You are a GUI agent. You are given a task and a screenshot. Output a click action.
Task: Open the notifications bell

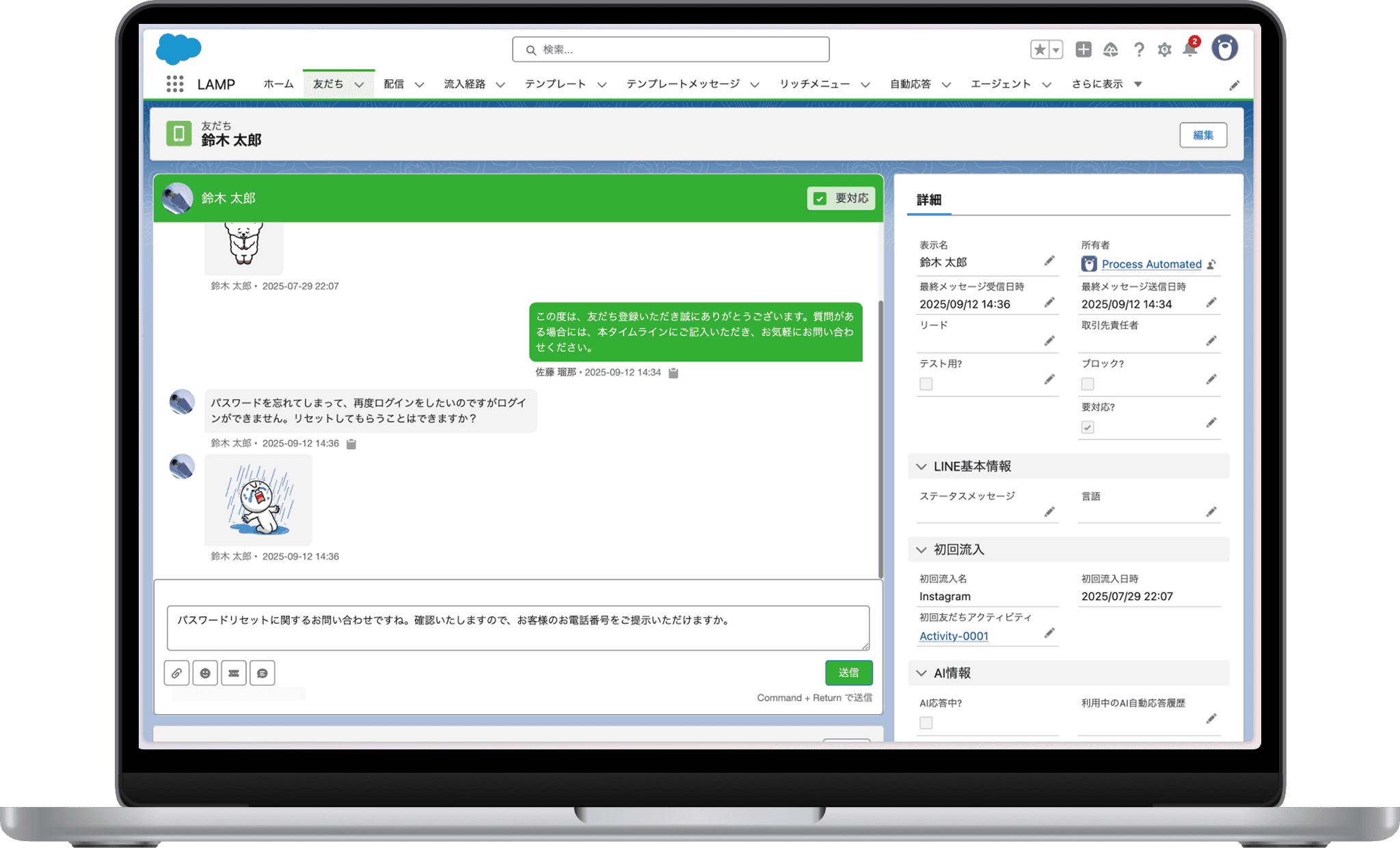click(x=1190, y=50)
